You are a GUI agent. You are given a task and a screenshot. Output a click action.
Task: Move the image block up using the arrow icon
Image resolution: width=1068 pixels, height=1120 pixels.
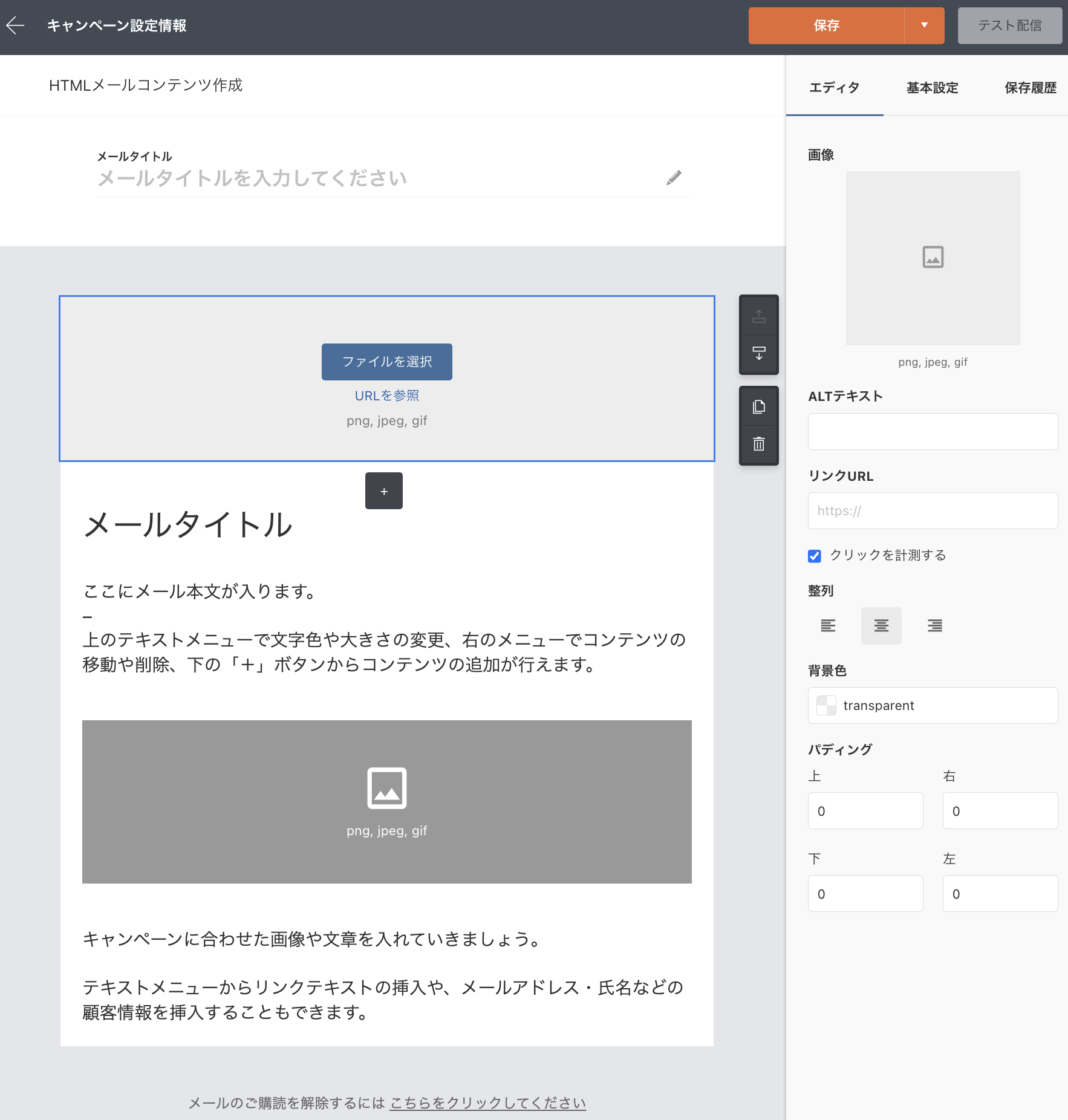click(759, 316)
